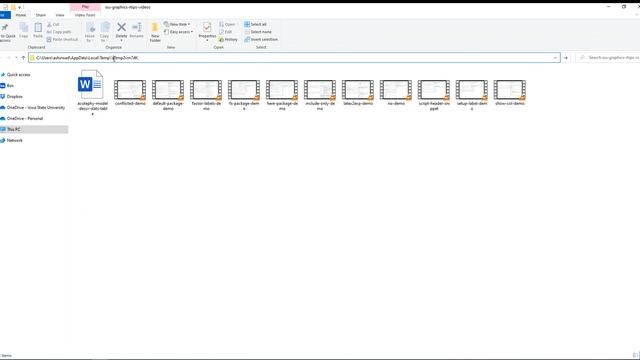
Task: Click the Play contextual tab header
Action: pyautogui.click(x=85, y=7)
